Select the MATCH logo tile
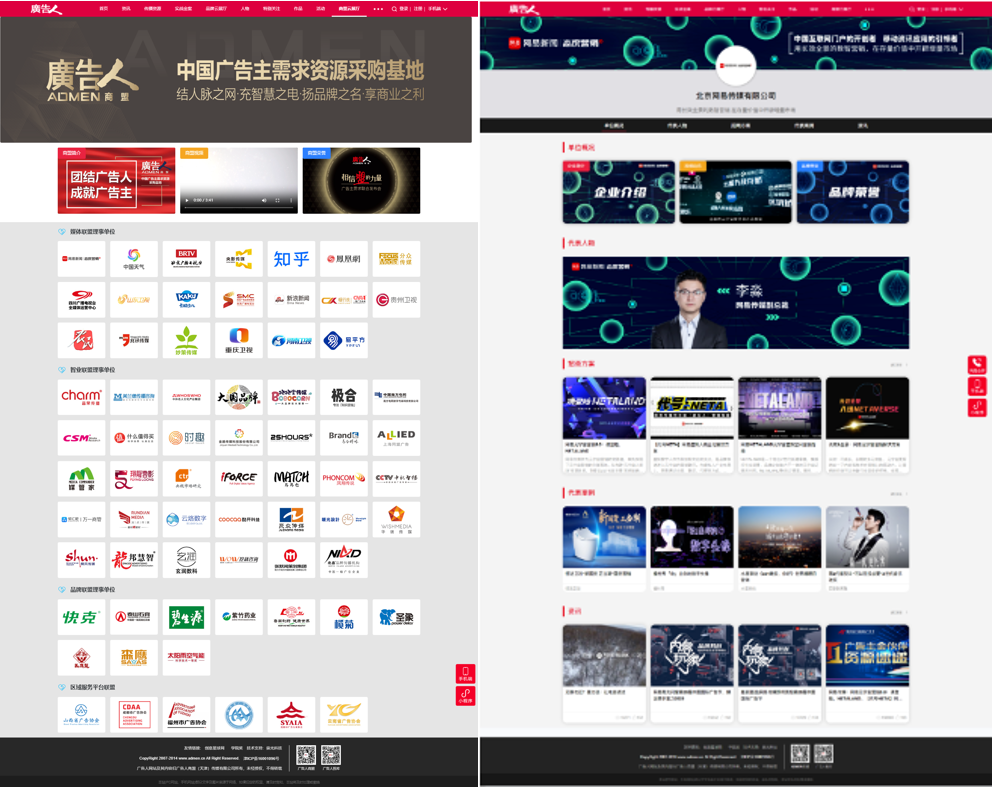 click(291, 478)
